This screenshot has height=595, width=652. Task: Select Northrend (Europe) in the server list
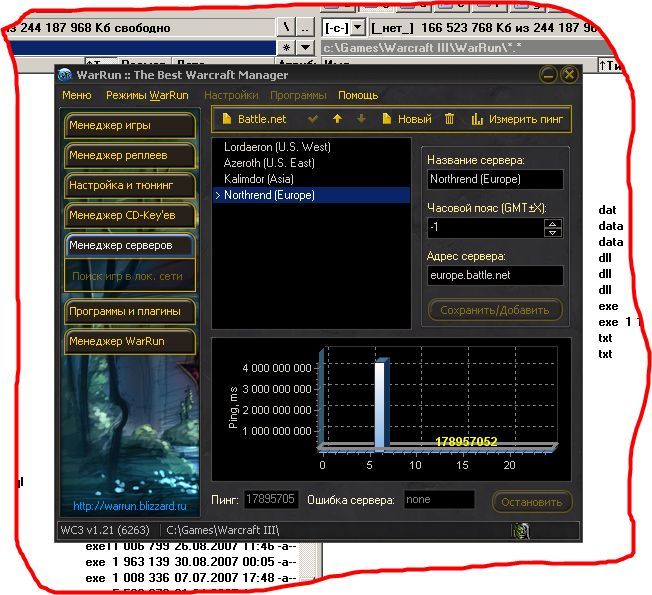point(311,195)
